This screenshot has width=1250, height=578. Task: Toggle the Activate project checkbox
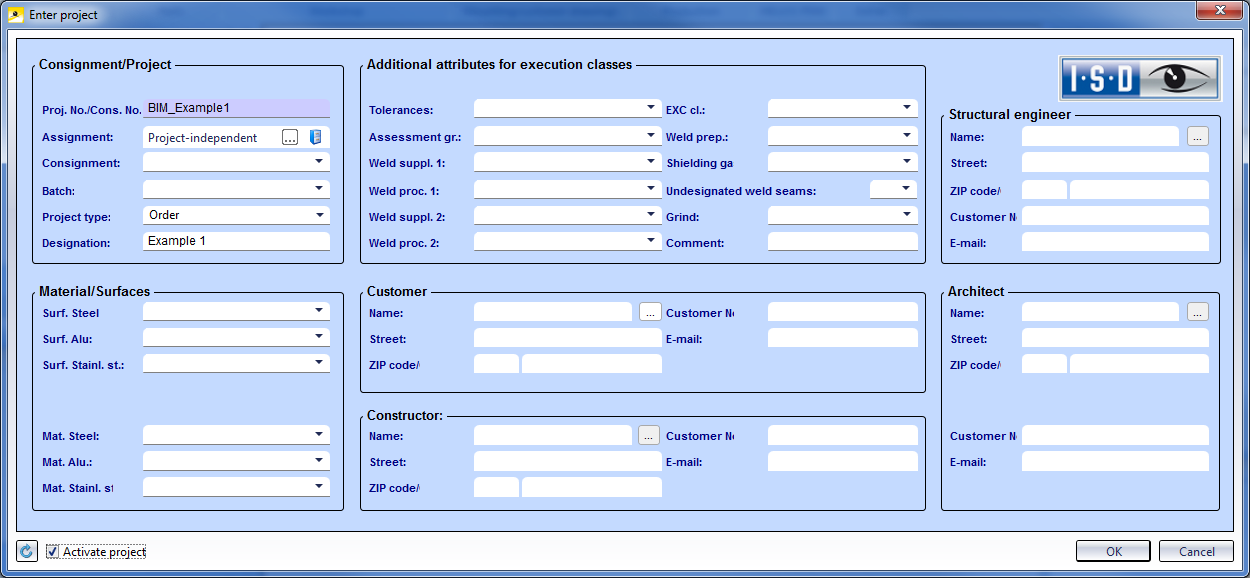pos(53,551)
